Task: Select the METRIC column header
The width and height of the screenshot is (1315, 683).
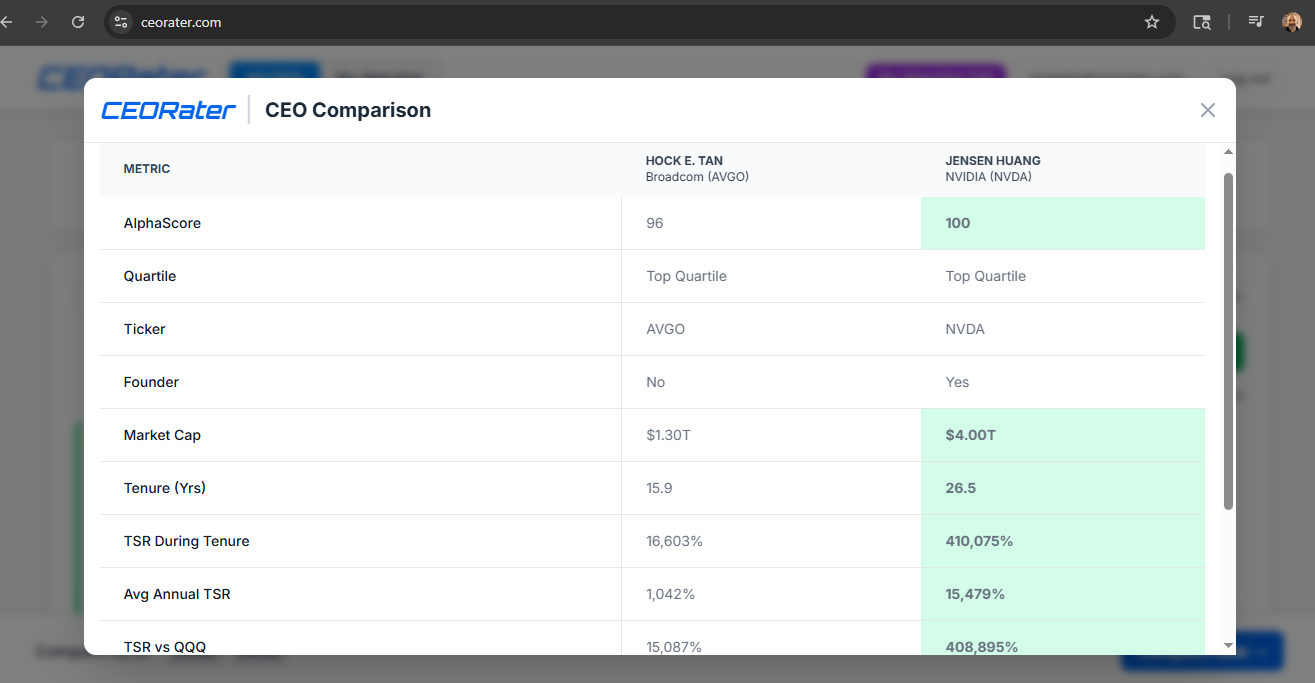Action: coord(147,169)
